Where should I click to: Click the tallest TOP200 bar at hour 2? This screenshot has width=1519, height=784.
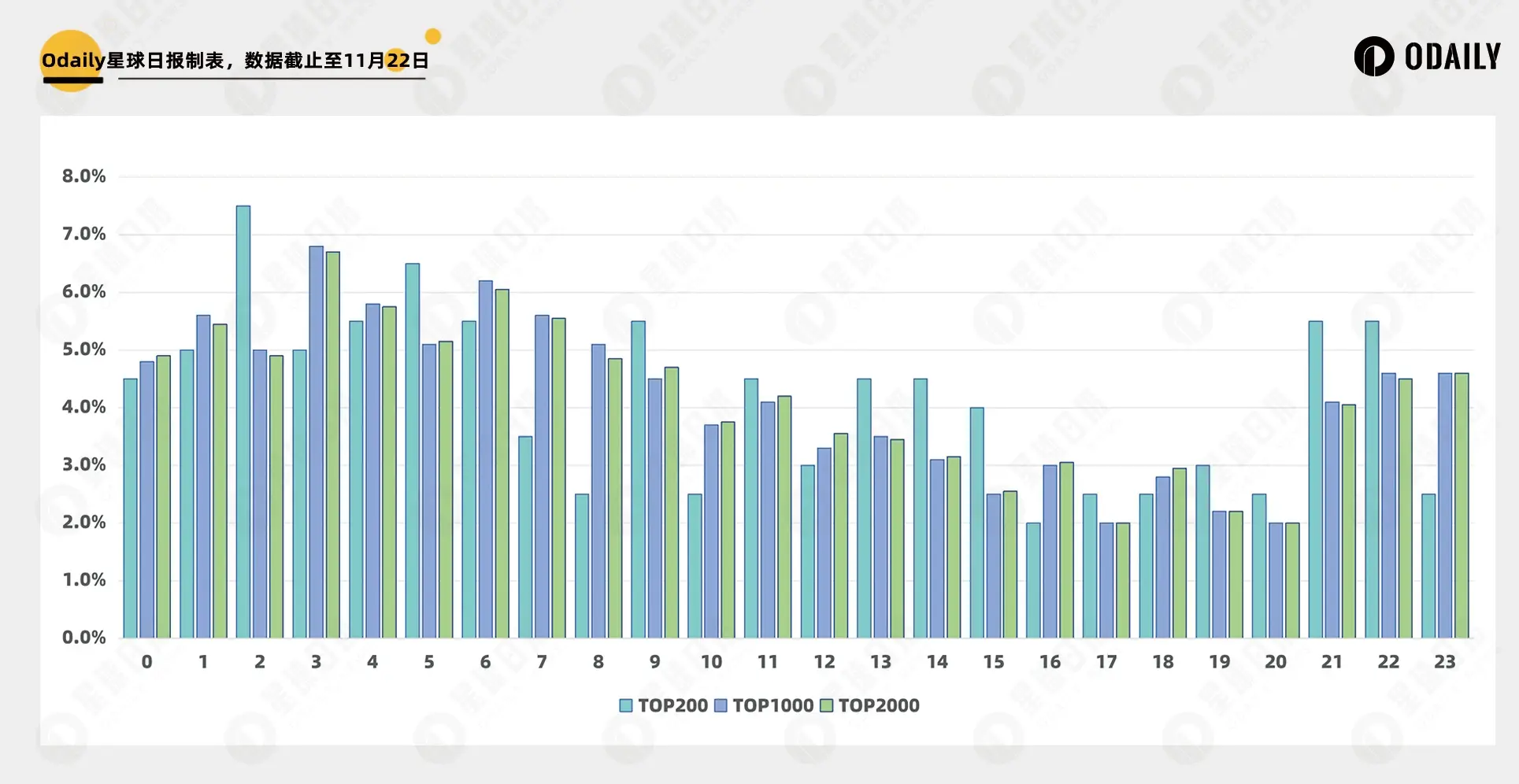(243, 421)
